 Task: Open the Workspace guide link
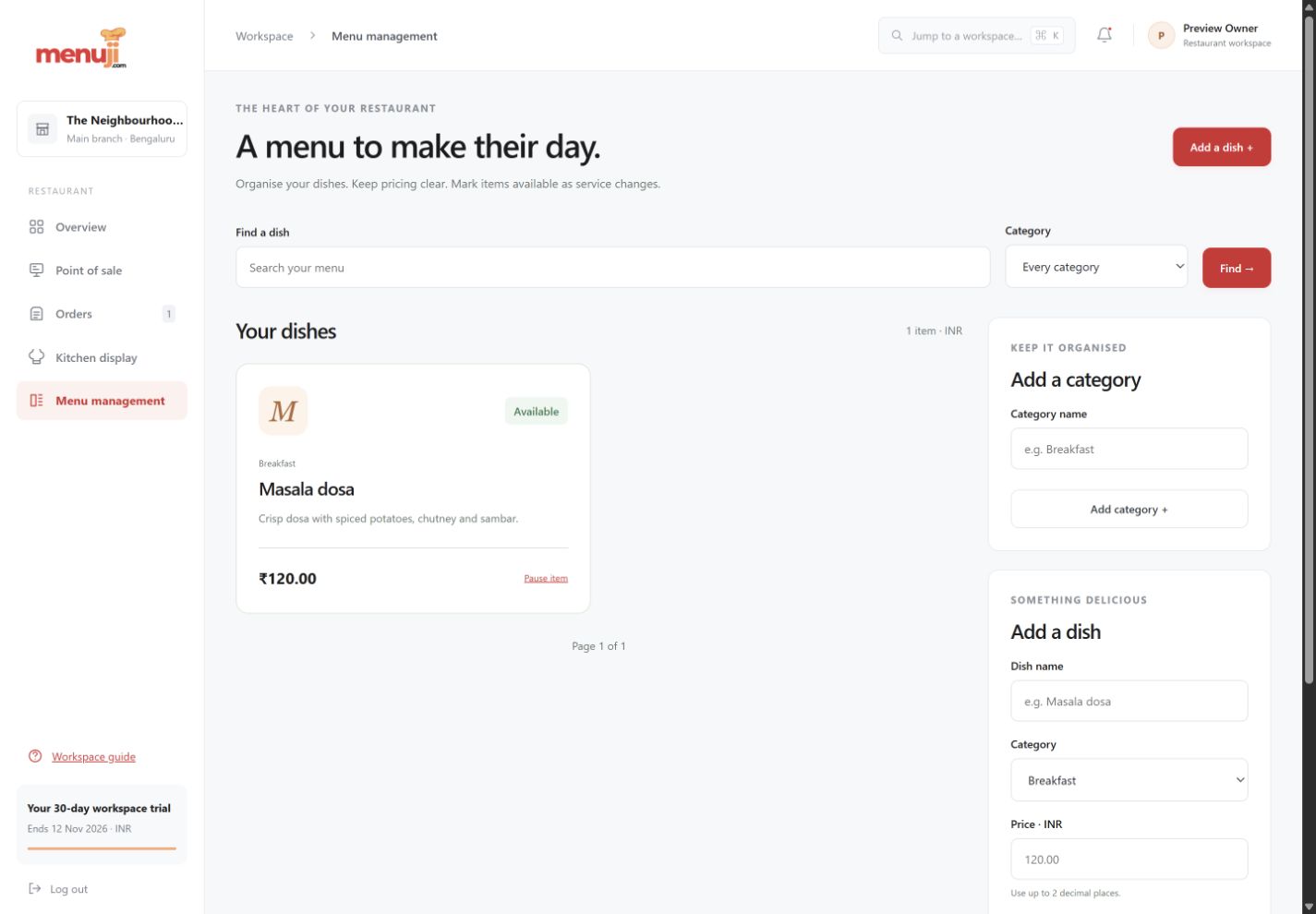coord(93,756)
